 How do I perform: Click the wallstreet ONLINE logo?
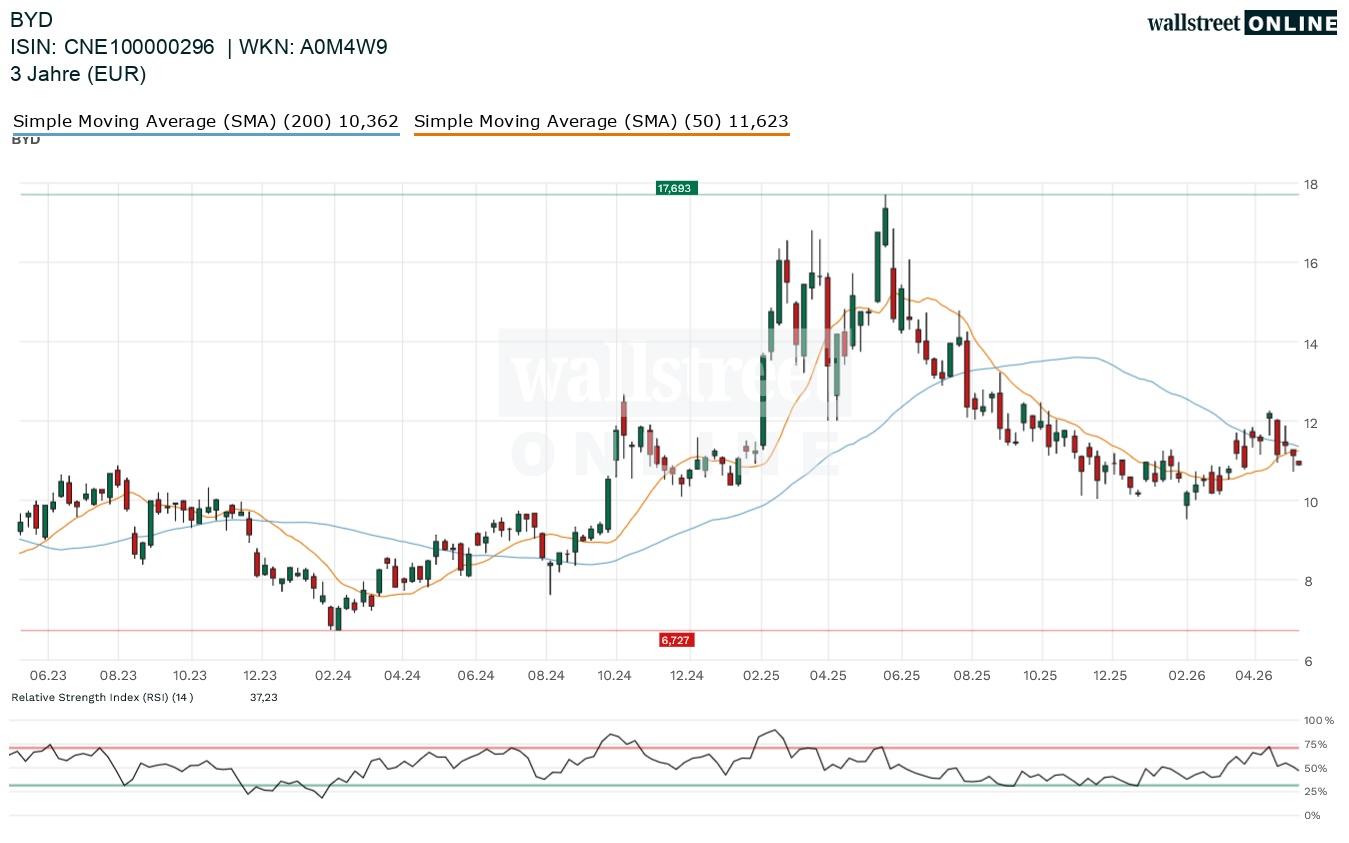pyautogui.click(x=1242, y=23)
